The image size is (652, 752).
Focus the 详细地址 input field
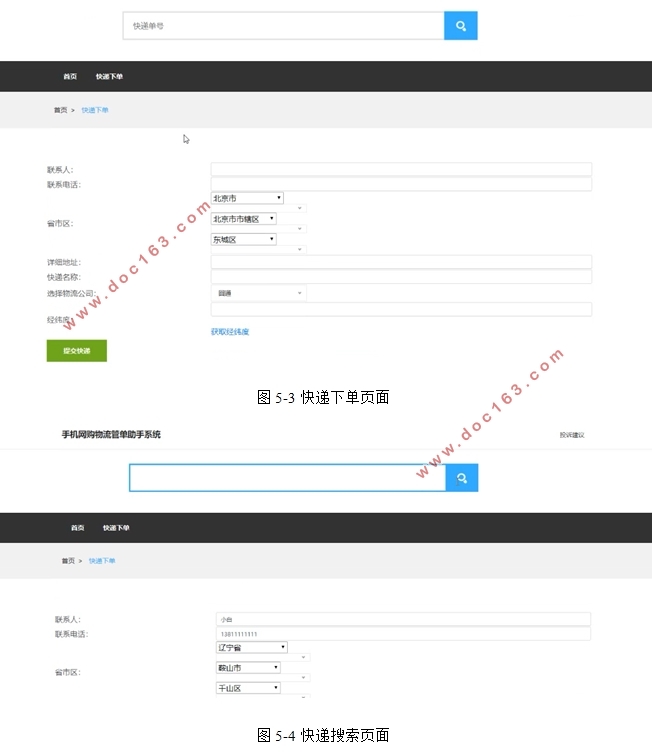click(401, 262)
